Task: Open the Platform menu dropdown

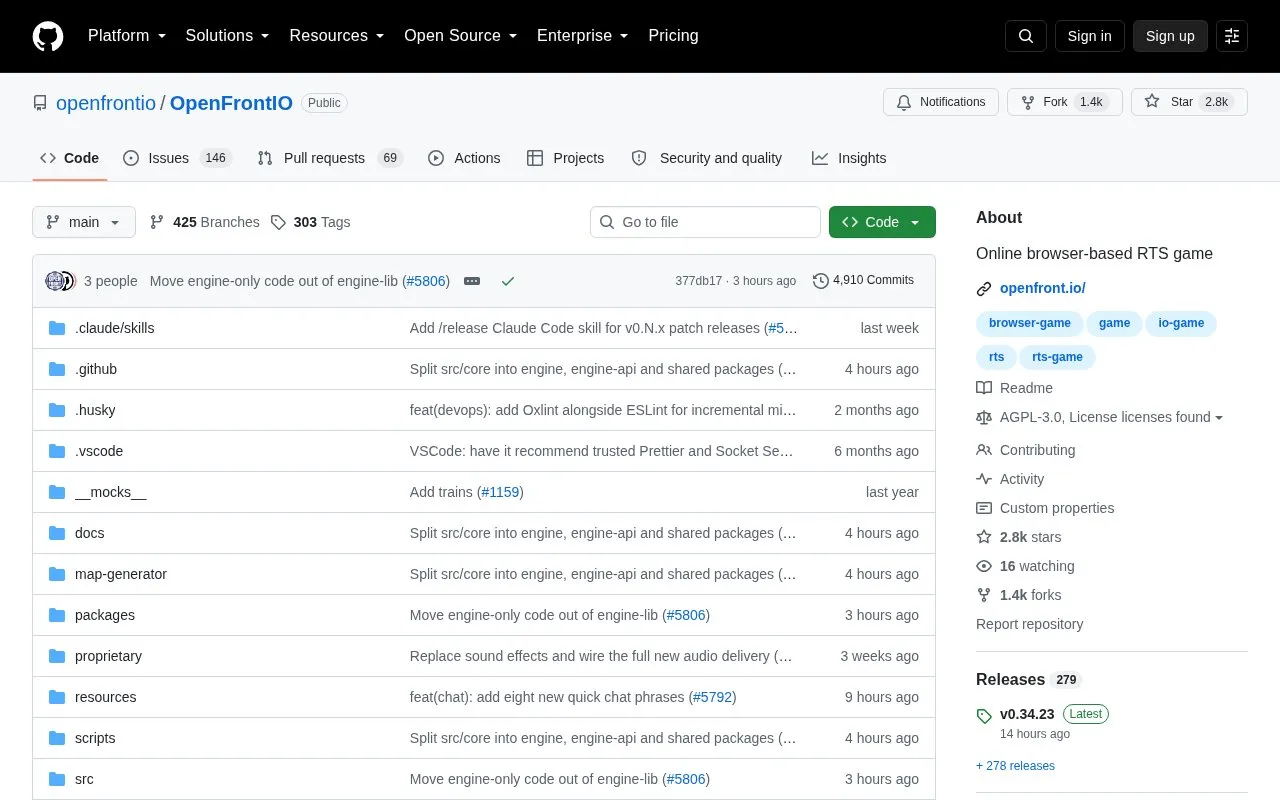Action: [x=126, y=36]
